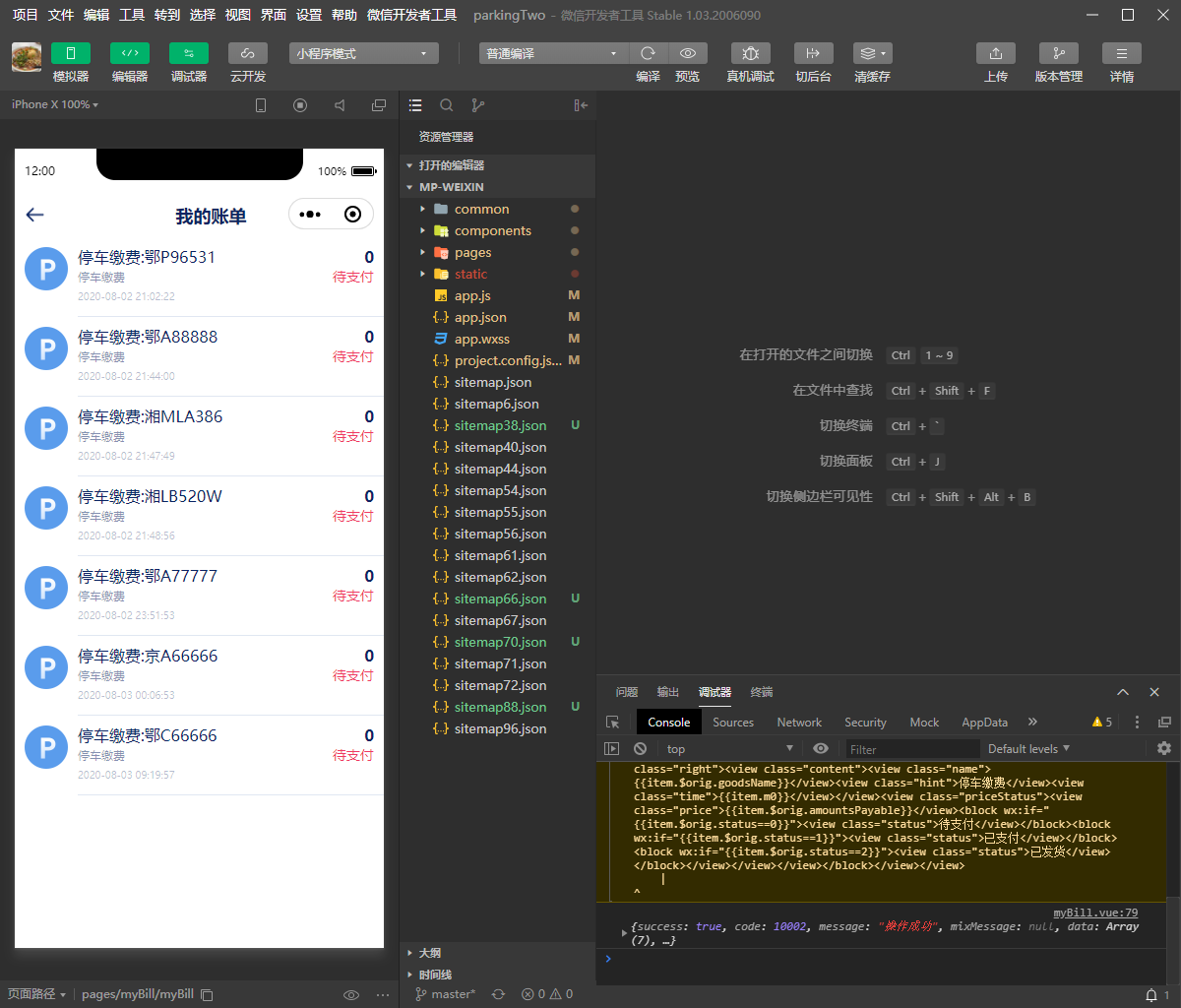Open the iPhone X 100% device dropdown
Screen dimensions: 1181x1008
point(55,104)
